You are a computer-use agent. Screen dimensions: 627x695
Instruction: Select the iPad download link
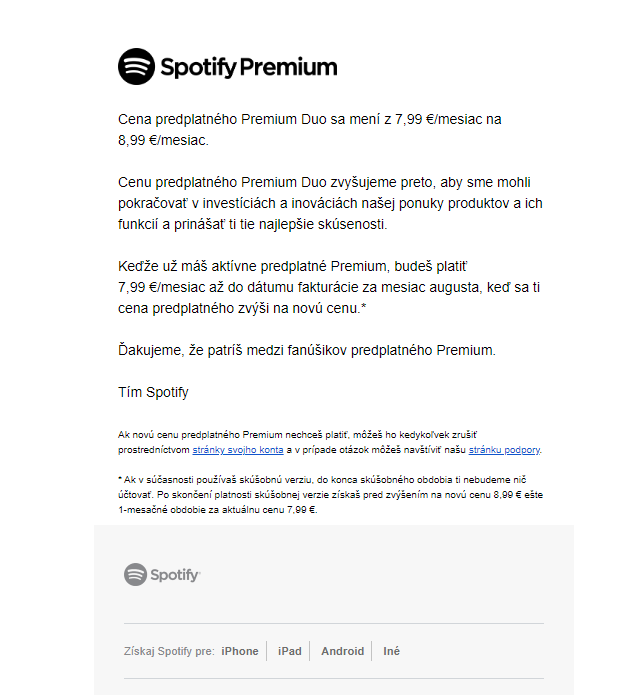click(x=290, y=651)
